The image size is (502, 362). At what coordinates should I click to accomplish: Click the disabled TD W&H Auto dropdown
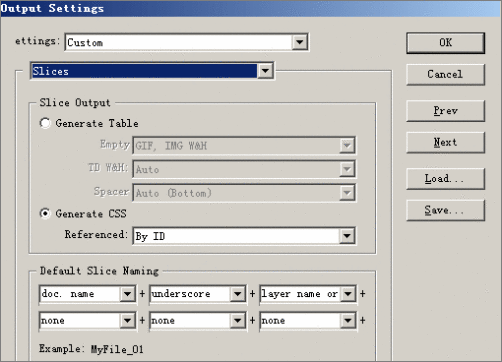point(244,169)
